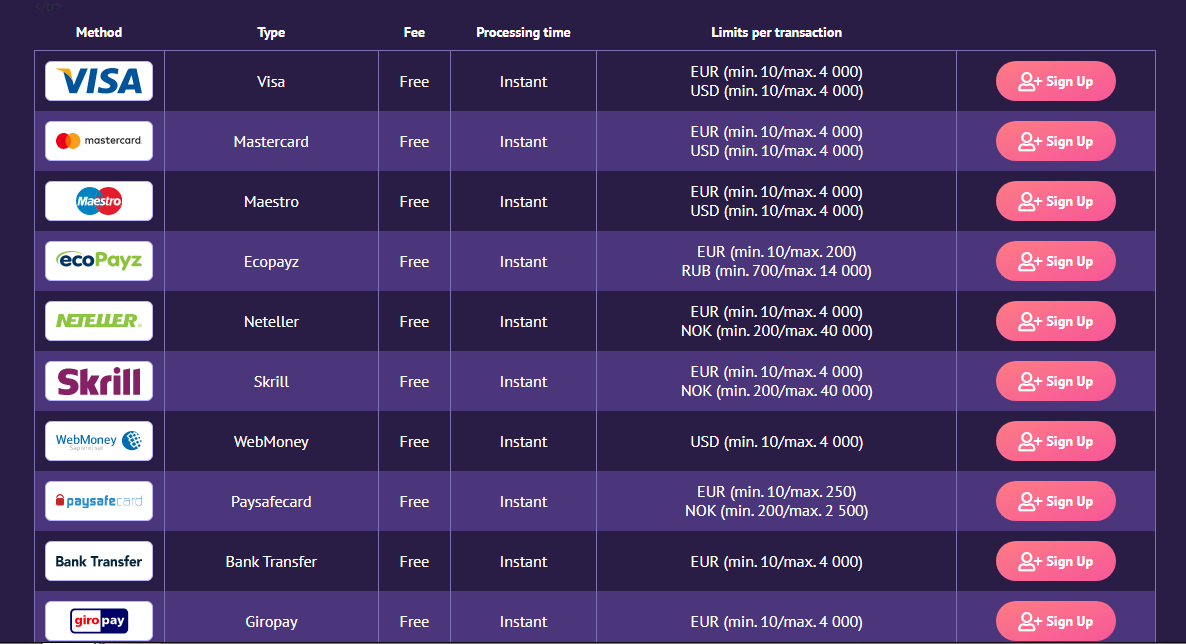Click the Maestro payment logo
1186x644 pixels.
(98, 201)
